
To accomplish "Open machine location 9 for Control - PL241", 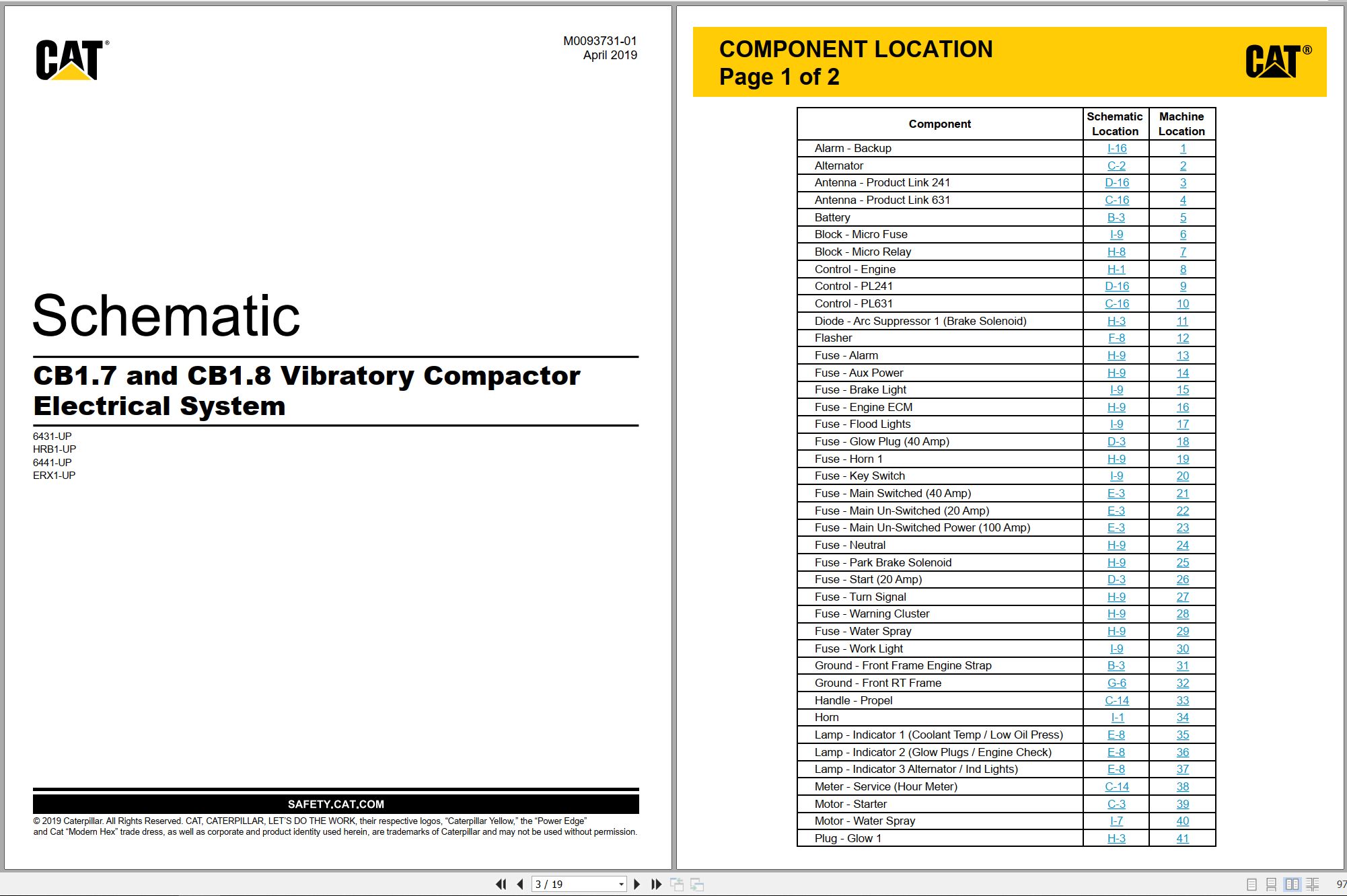I will tap(1183, 286).
